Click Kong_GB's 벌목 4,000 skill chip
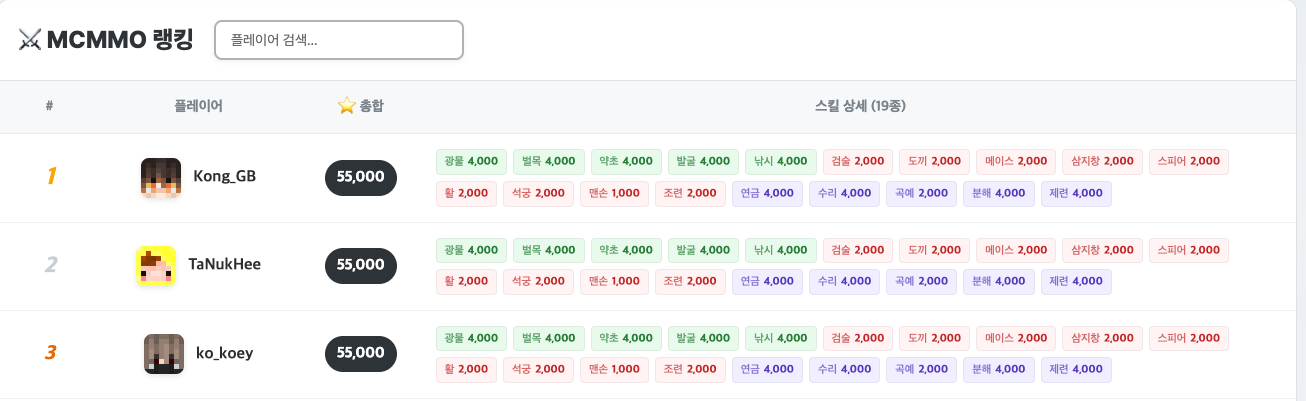The height and width of the screenshot is (401, 1306). click(548, 161)
